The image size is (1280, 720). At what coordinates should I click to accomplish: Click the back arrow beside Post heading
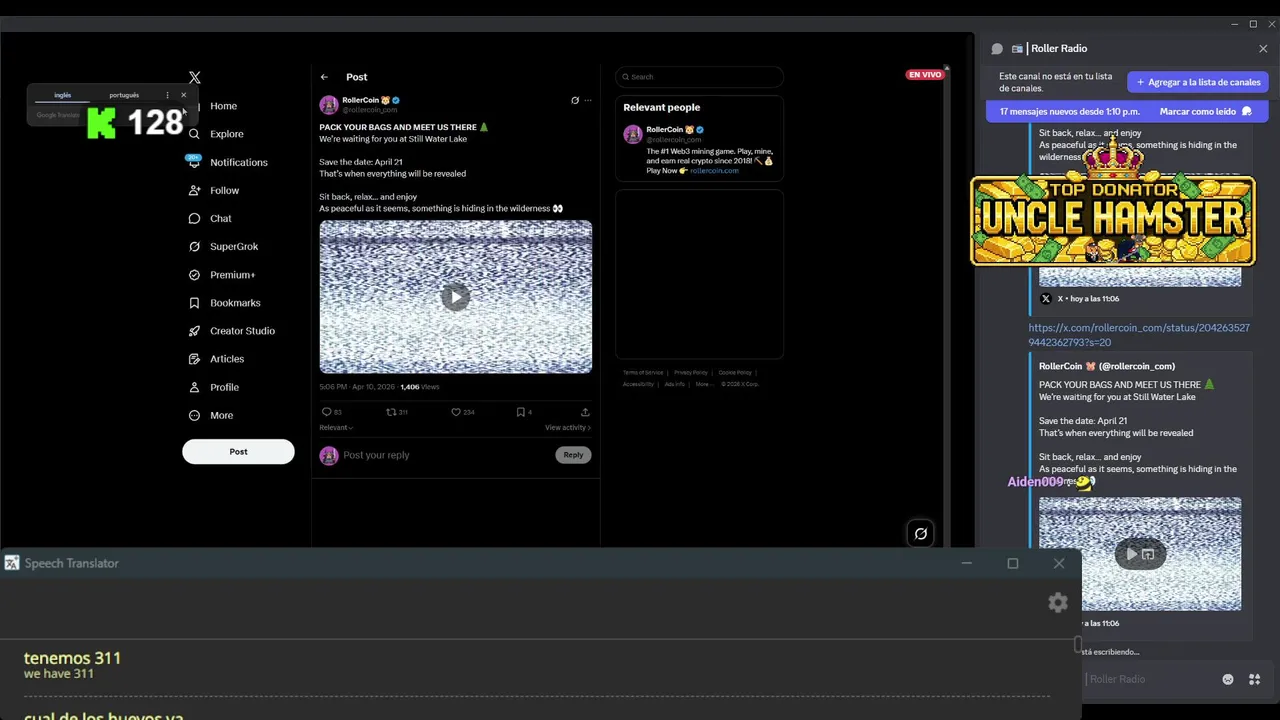[324, 77]
